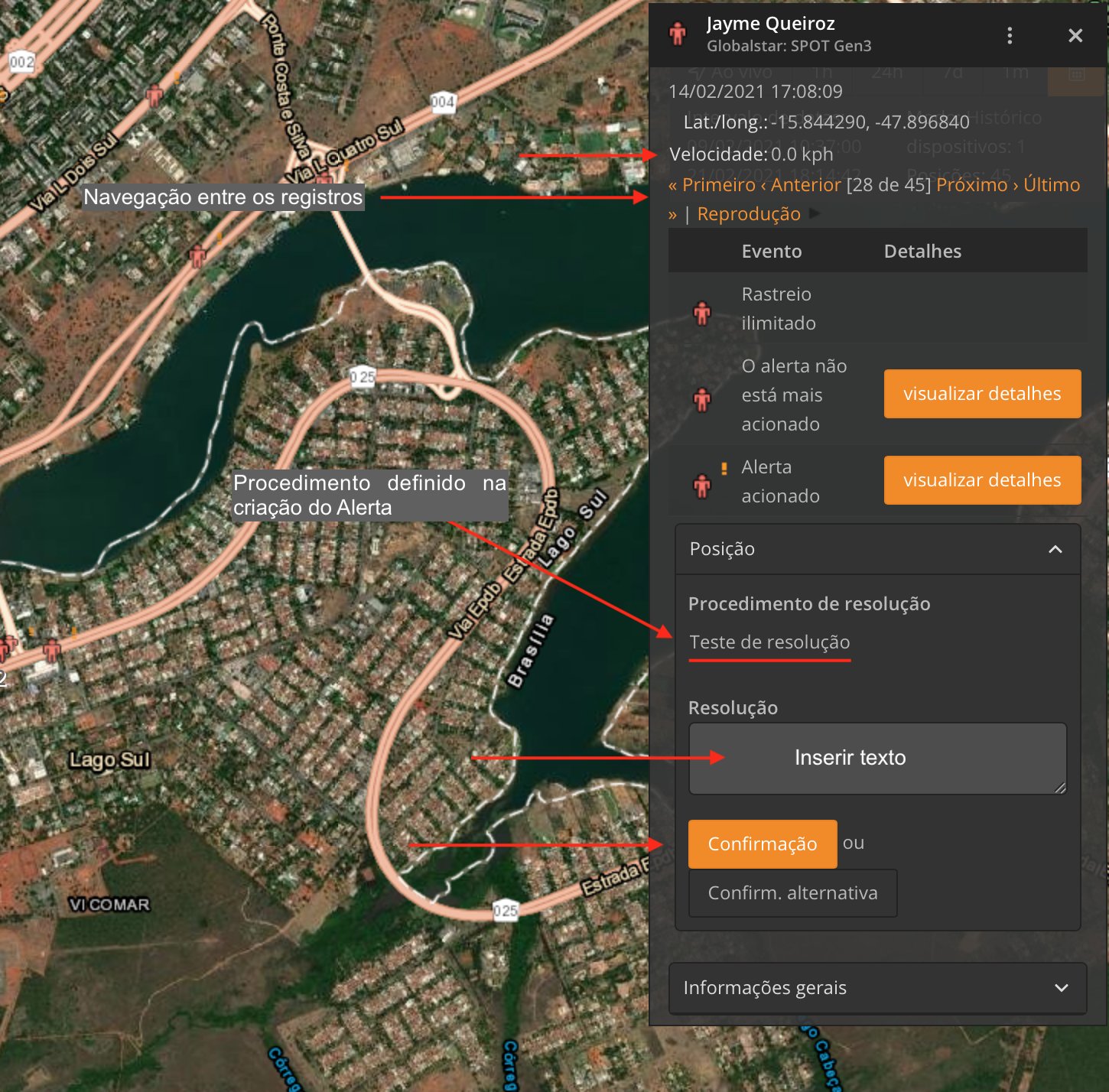Select the Alerta acionado event icon
This screenshot has height=1092, width=1109.
(701, 486)
